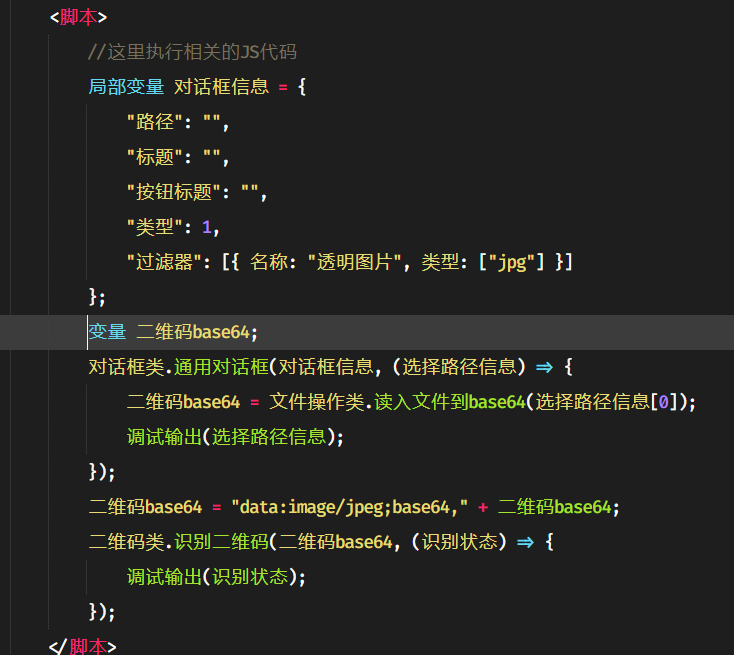The image size is (734, 655).
Task: Click the 选择路径信息 callback parameter in parentheses
Action: pyautogui.click(x=459, y=367)
